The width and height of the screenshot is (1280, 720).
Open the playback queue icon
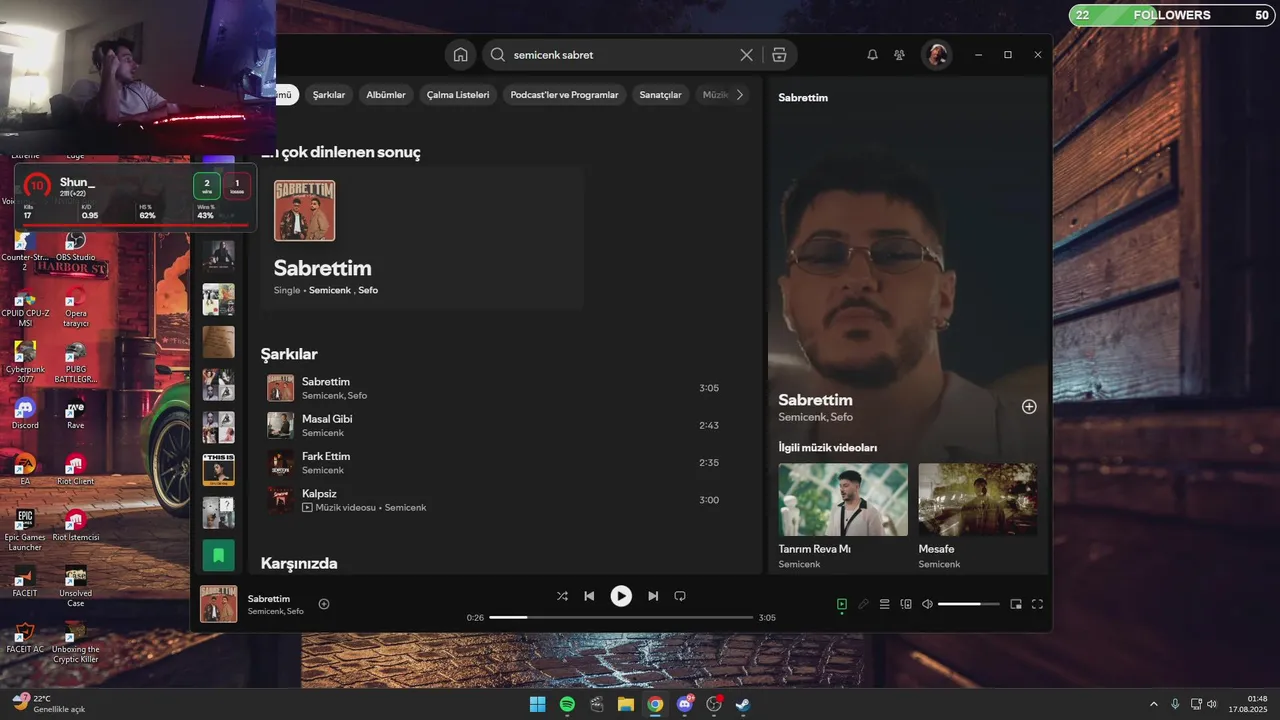click(x=884, y=604)
